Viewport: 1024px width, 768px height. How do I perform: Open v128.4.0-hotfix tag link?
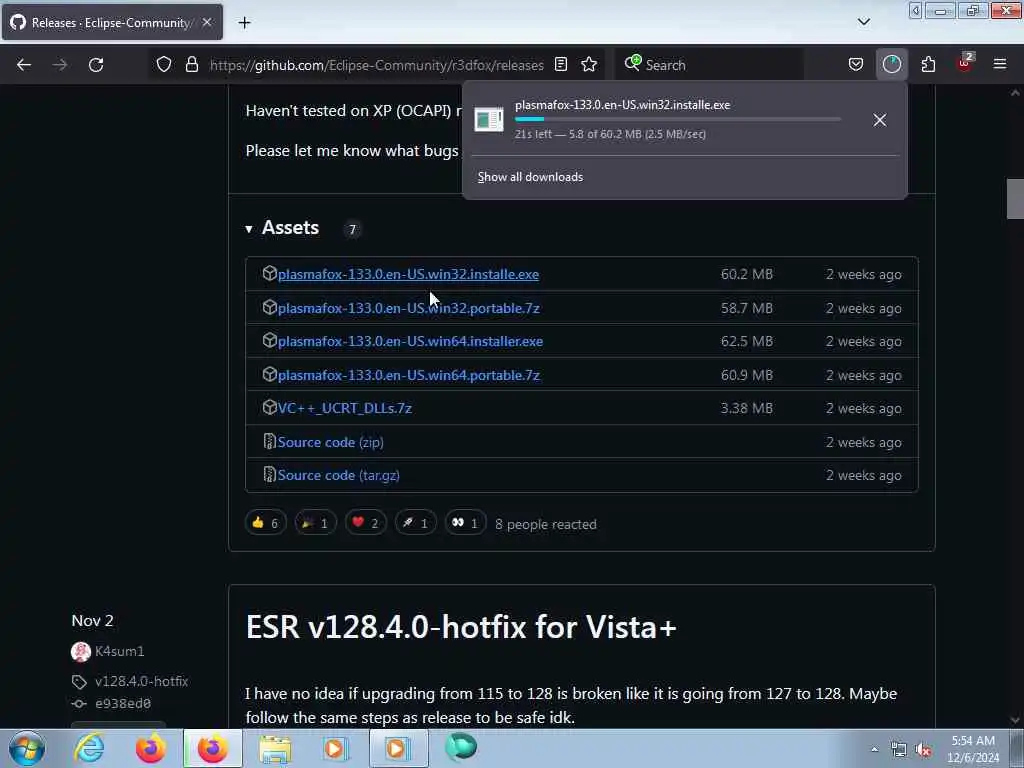pos(141,681)
